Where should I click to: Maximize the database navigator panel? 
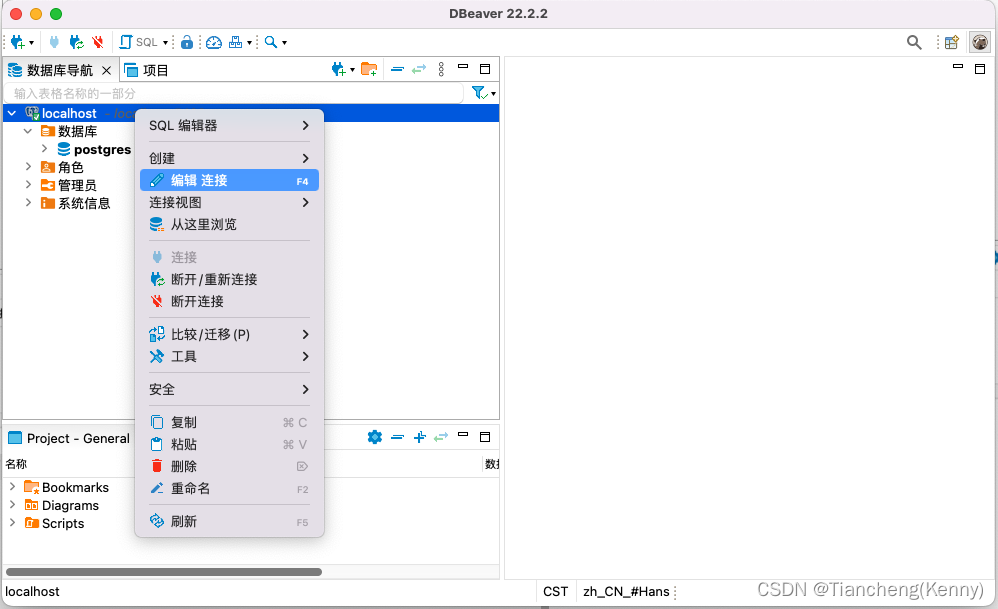coord(485,69)
